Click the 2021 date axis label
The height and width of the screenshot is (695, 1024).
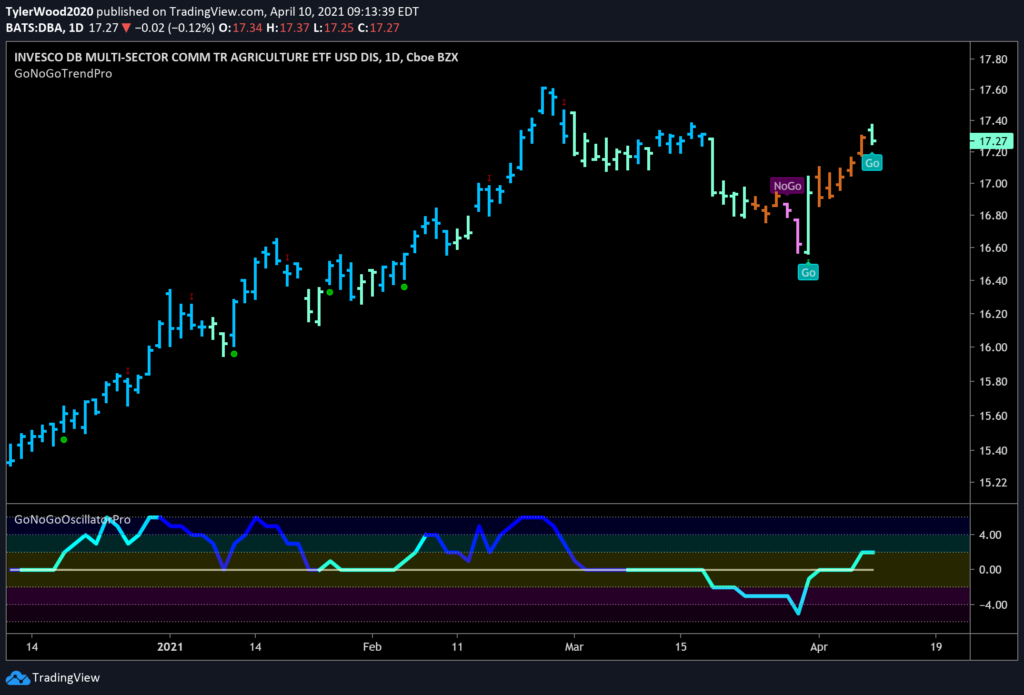[170, 647]
